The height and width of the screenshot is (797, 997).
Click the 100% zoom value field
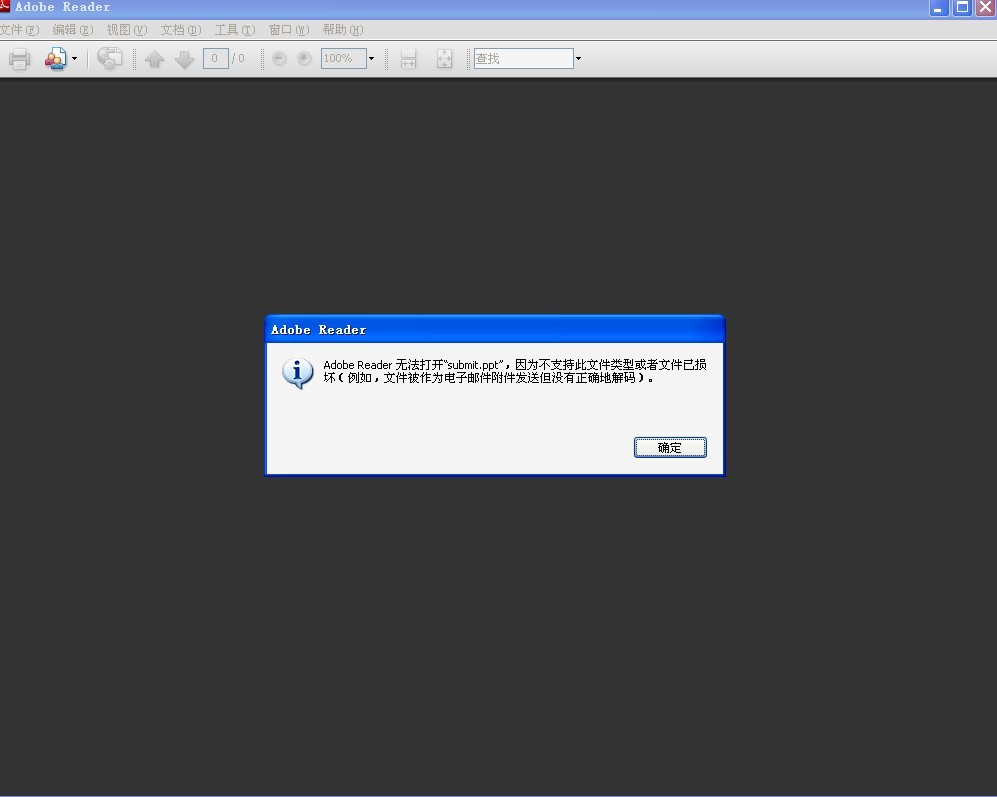(x=343, y=59)
